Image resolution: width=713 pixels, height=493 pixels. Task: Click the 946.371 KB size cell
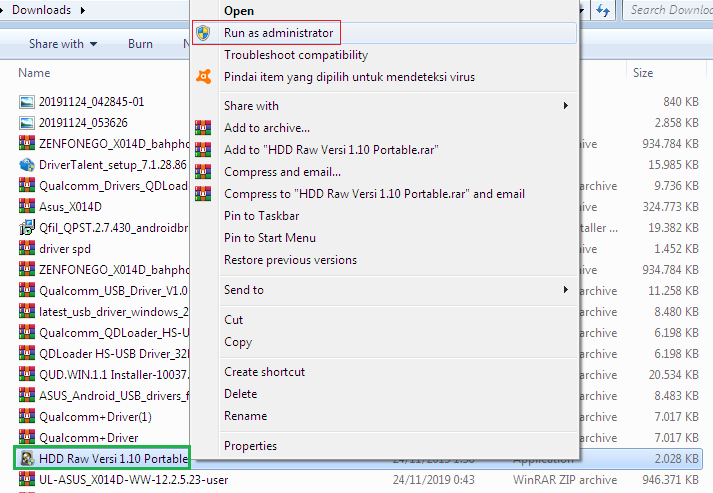click(x=670, y=479)
